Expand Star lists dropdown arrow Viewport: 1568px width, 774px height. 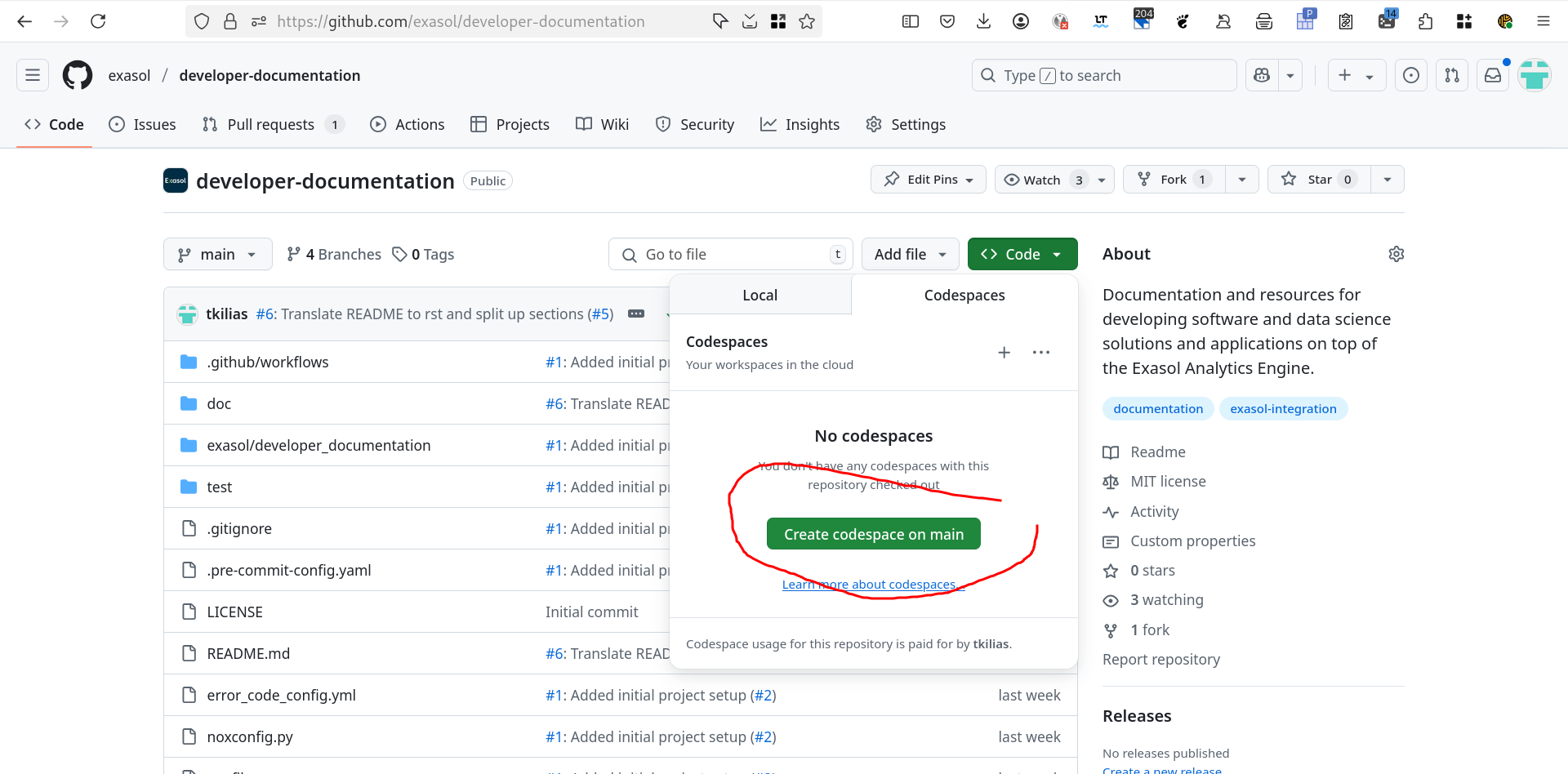pos(1388,180)
